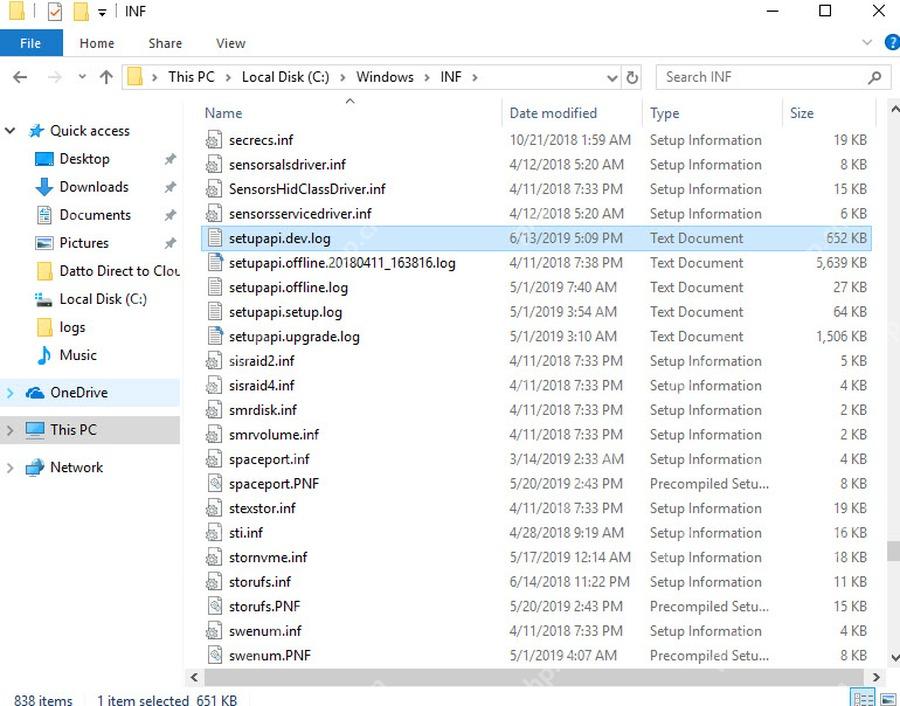The height and width of the screenshot is (706, 900).
Task: Collapse the Quick access tree node
Action: point(10,131)
